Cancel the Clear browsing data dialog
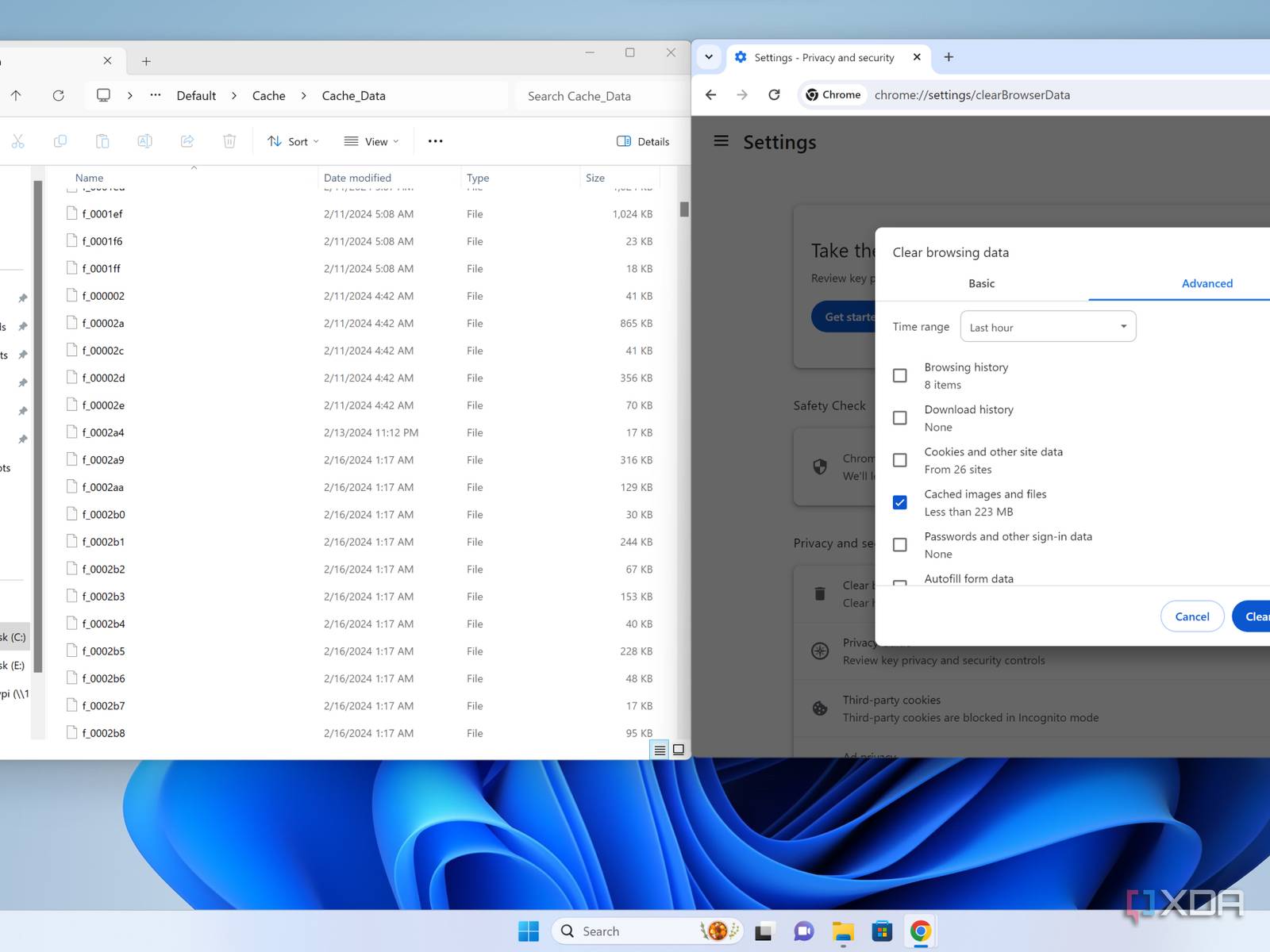Viewport: 1270px width, 952px height. coord(1191,616)
